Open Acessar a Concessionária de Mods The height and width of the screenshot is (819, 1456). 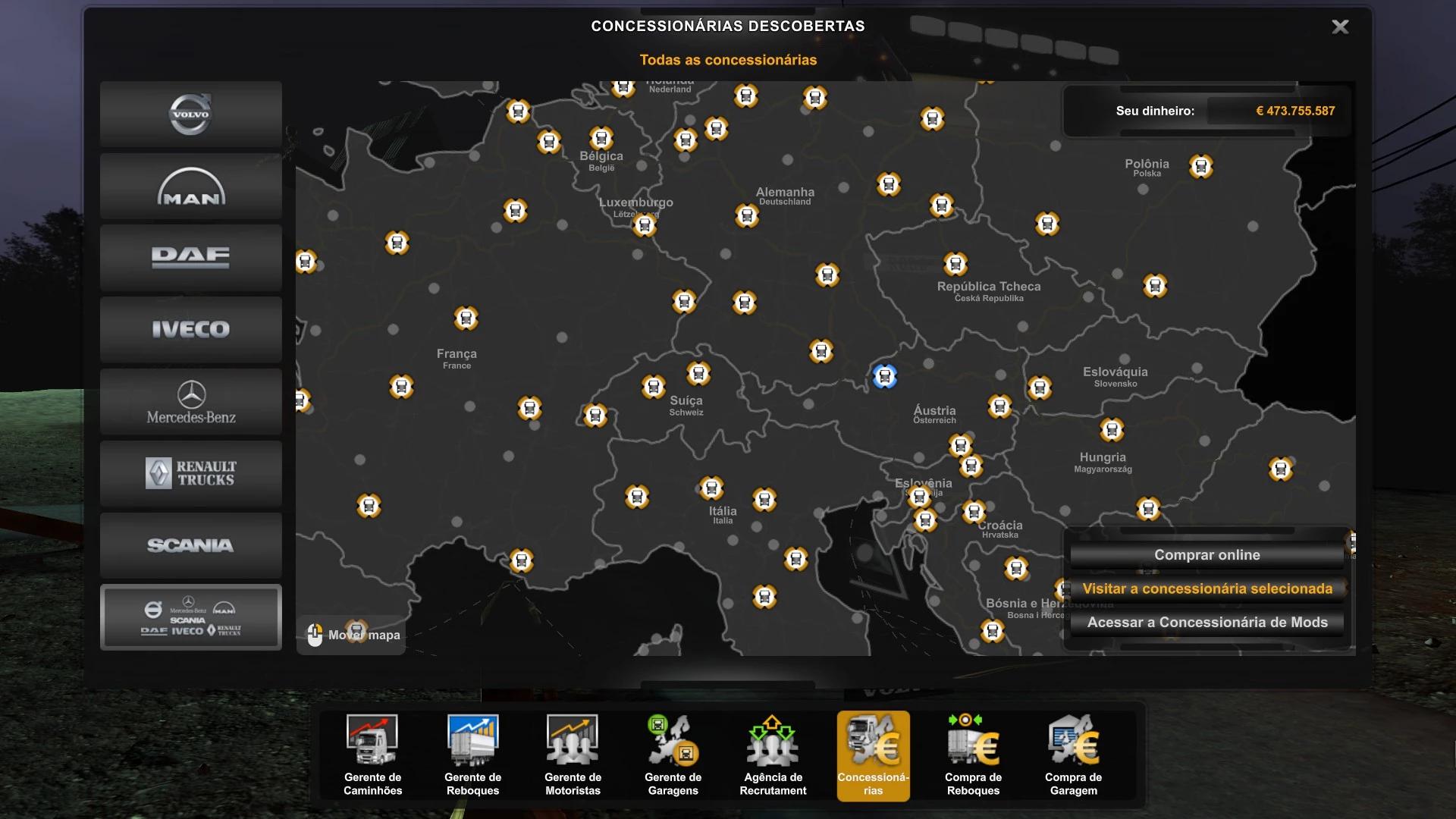[x=1207, y=623]
